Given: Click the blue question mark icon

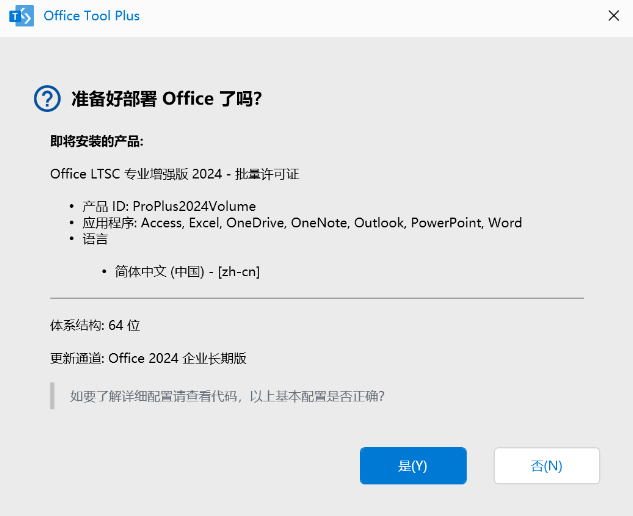Looking at the screenshot, I should coord(47,98).
